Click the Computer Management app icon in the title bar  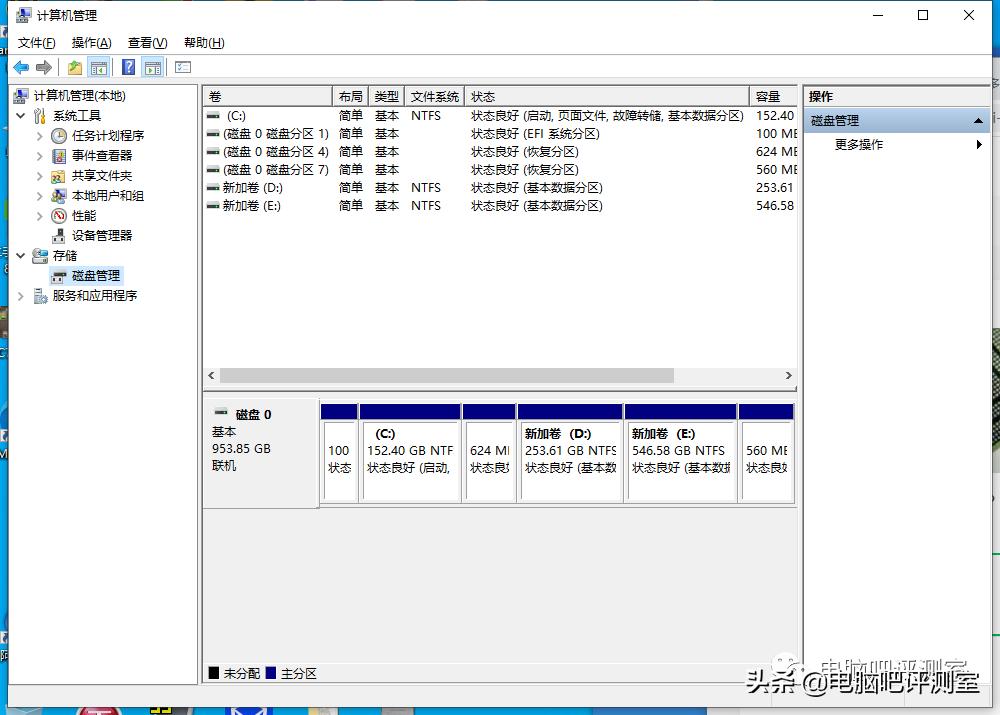(24, 15)
